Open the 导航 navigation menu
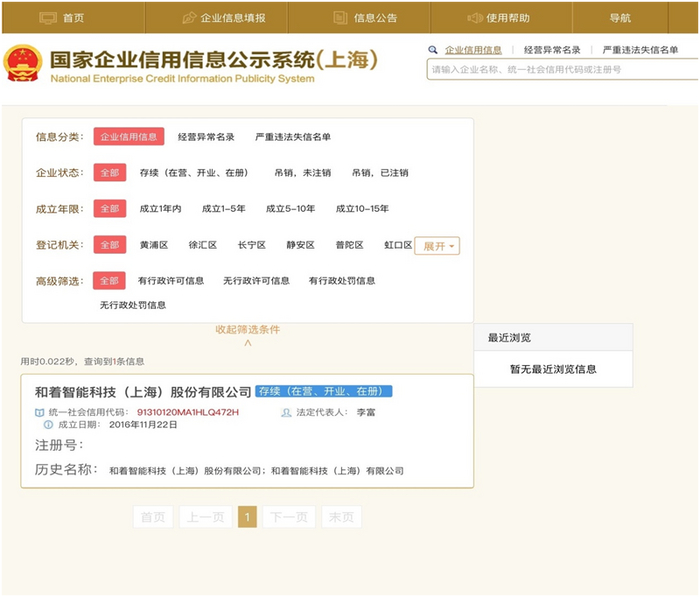The image size is (700, 597). (620, 18)
